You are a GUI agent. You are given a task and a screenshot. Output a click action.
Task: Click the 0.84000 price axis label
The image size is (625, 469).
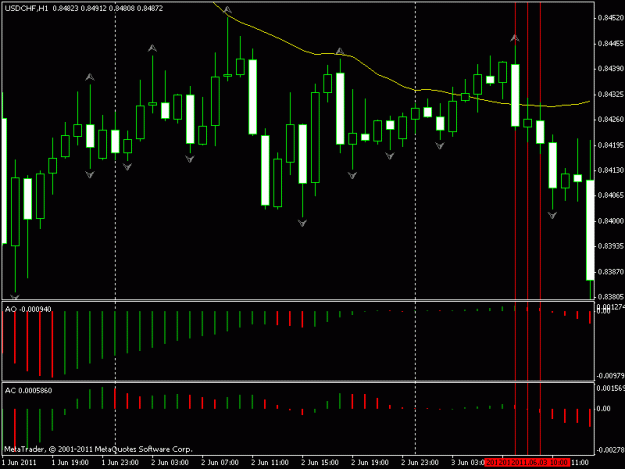(x=611, y=221)
